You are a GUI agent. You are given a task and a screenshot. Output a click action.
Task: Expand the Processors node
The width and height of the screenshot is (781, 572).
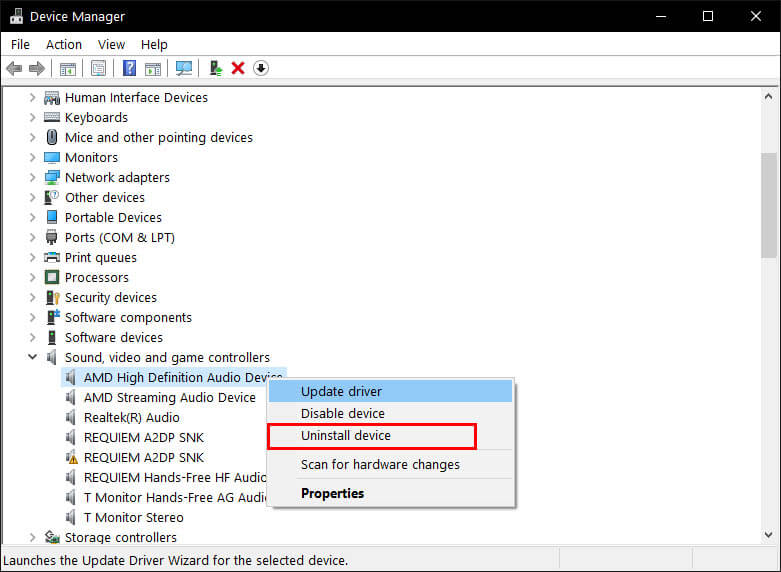click(x=32, y=278)
